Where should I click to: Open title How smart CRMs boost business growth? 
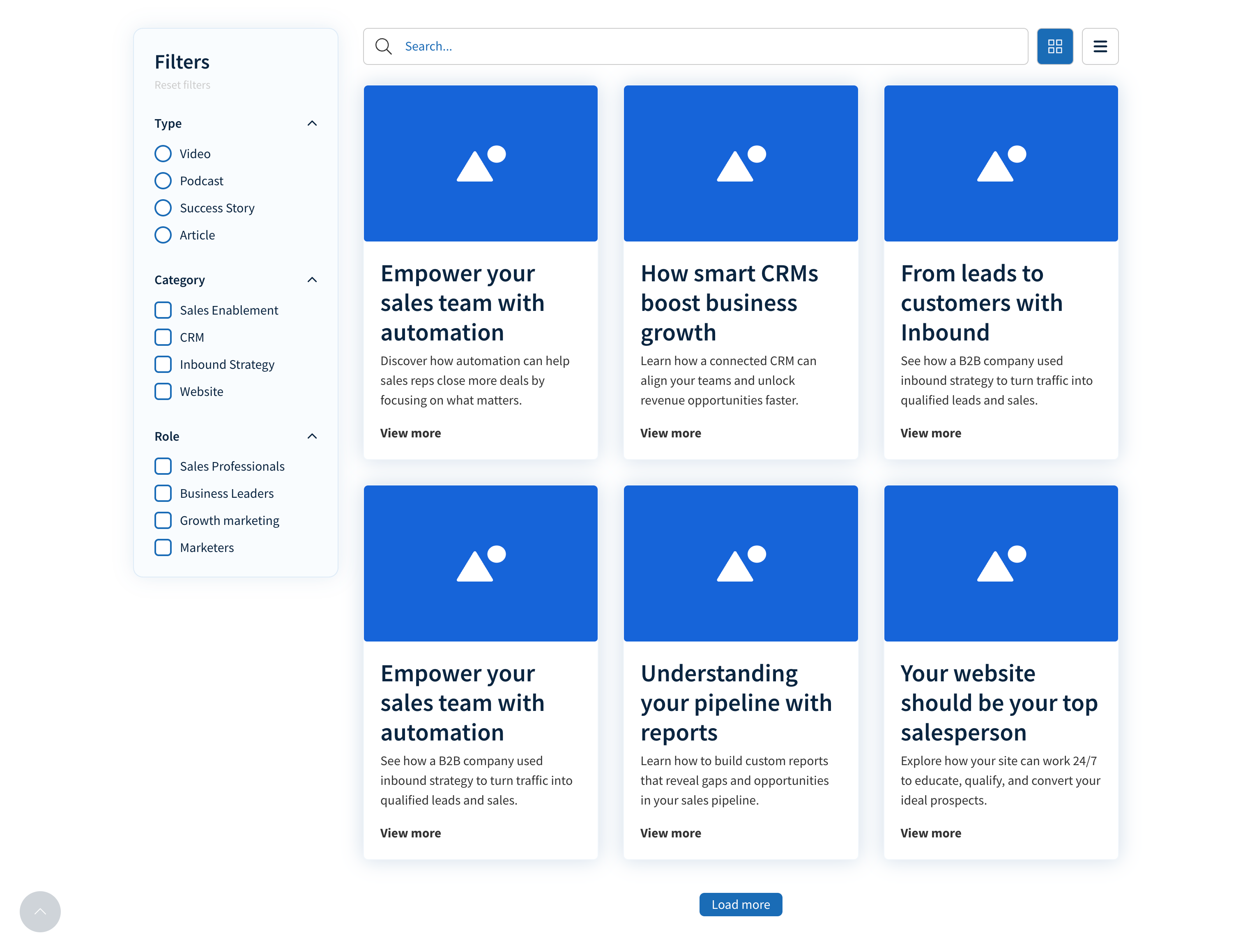coord(729,303)
